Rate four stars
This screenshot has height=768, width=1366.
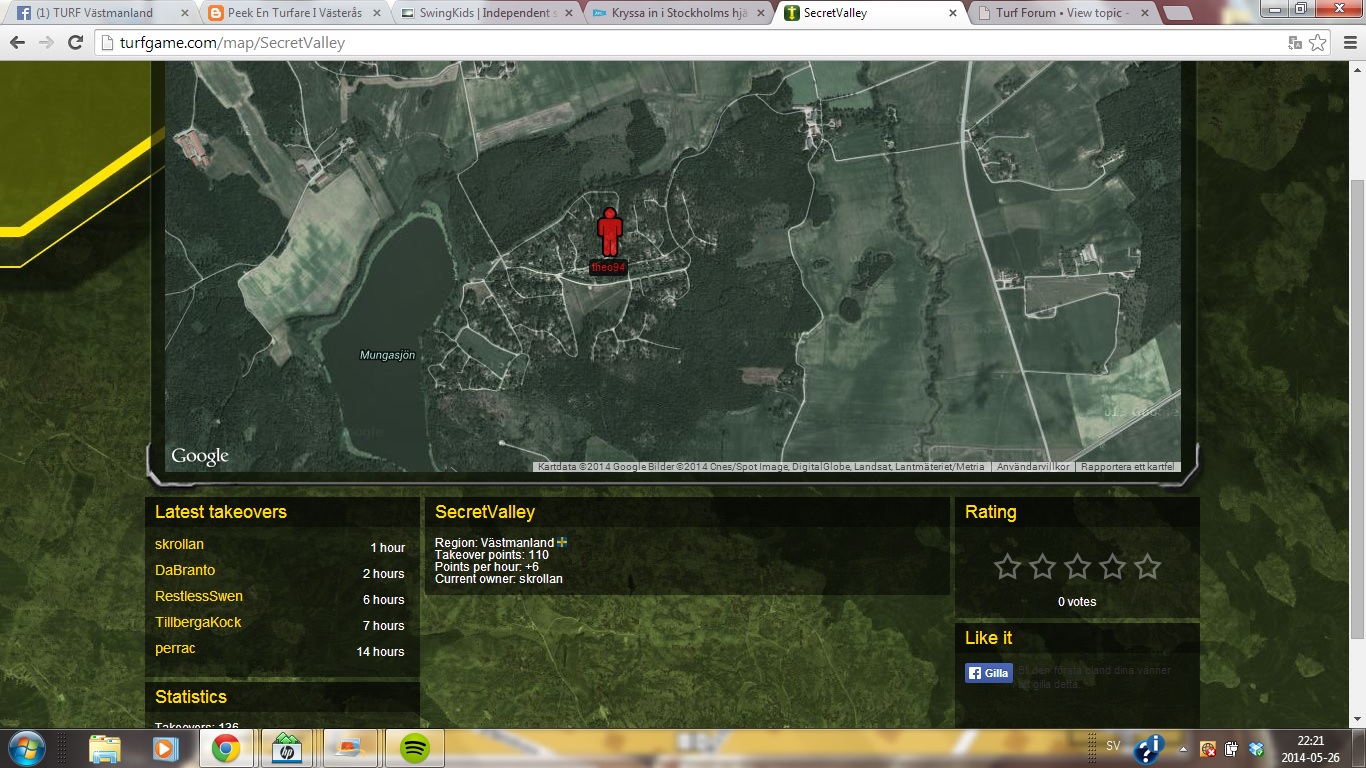1112,567
